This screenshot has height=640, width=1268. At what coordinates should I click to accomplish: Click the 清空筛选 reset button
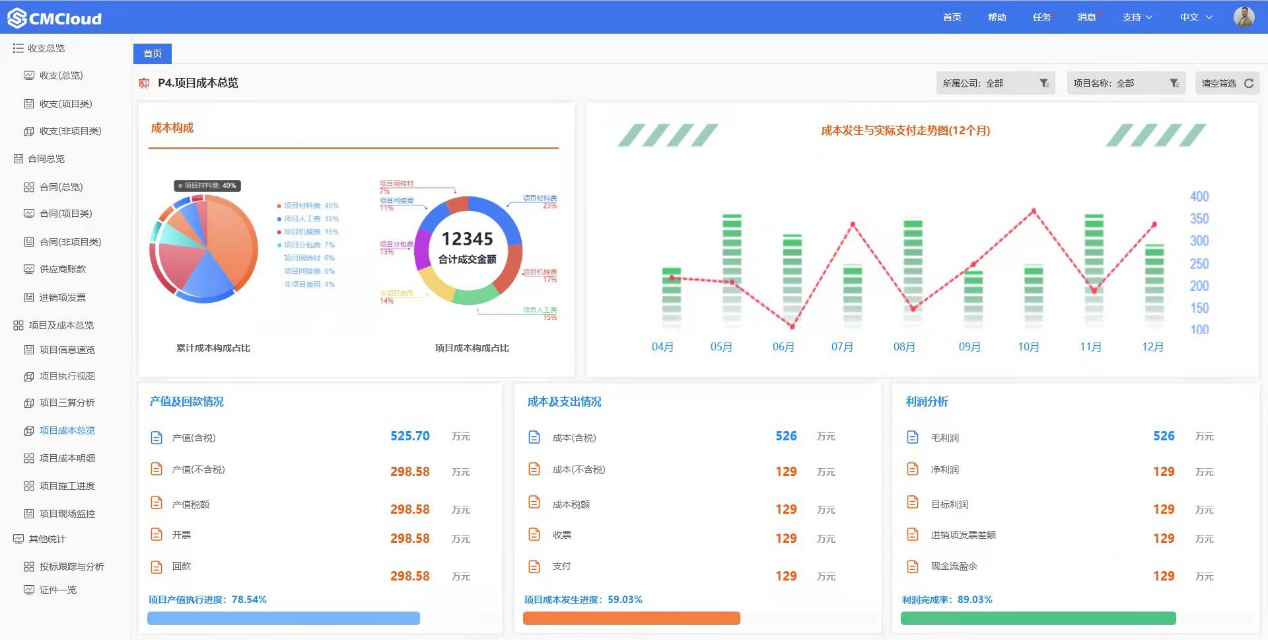click(1226, 83)
